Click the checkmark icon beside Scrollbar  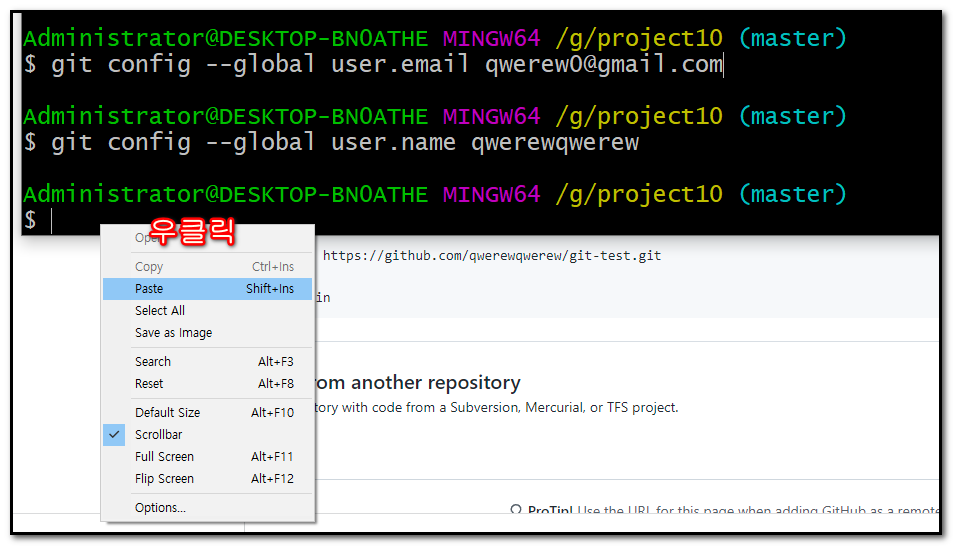(115, 434)
